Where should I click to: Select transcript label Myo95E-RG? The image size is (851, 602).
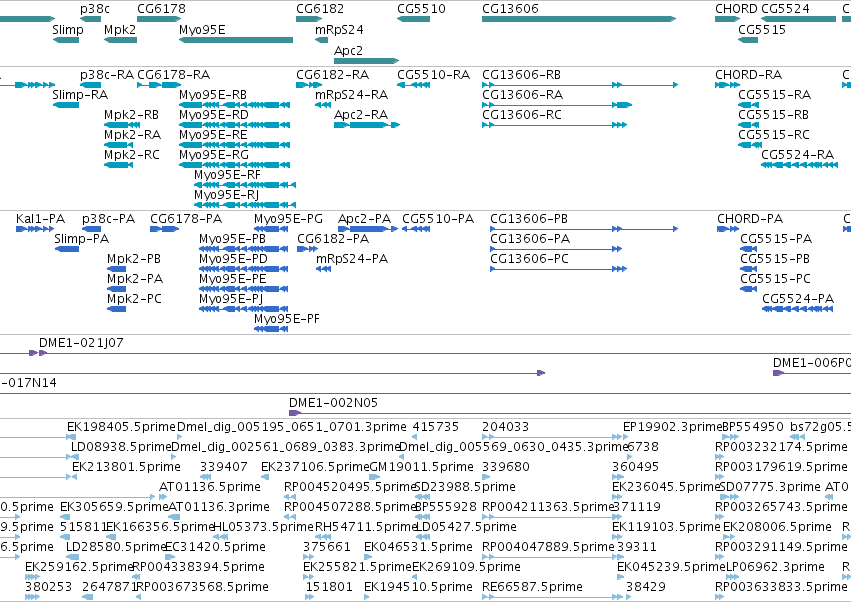(x=214, y=155)
